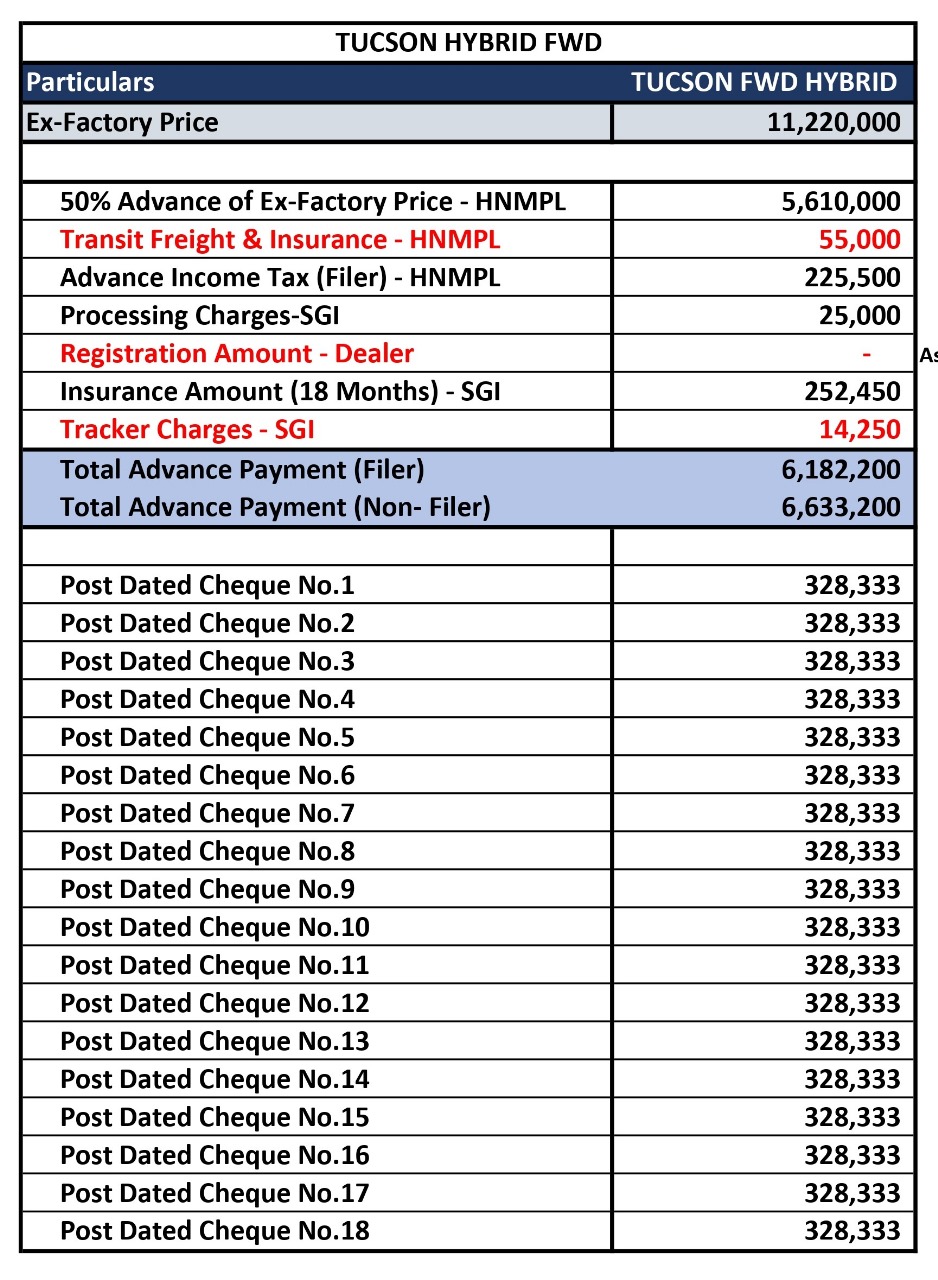Viewport: 938px width, 1280px height.
Task: Click the Transit Freight & Insurance label
Action: click(280, 239)
